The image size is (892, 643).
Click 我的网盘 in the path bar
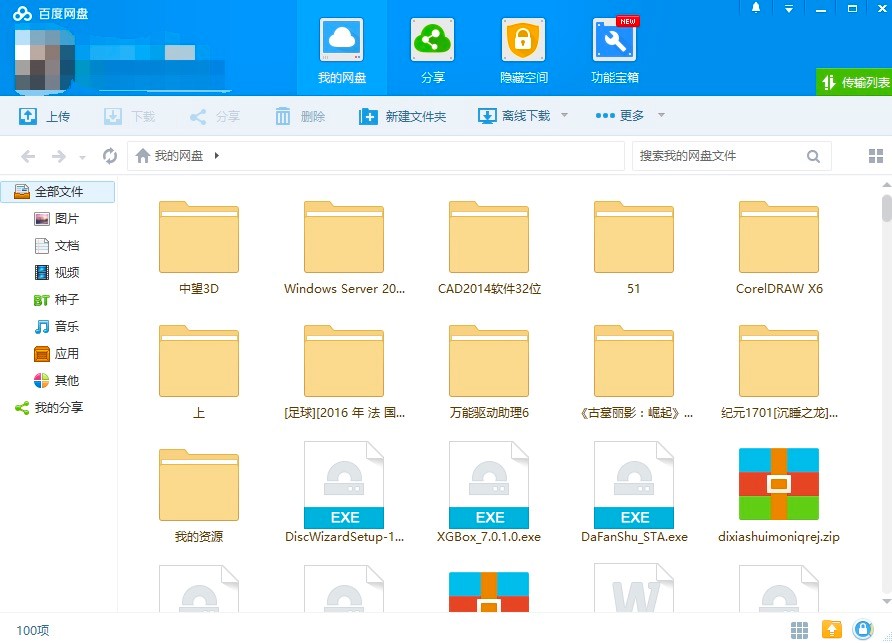[x=179, y=155]
